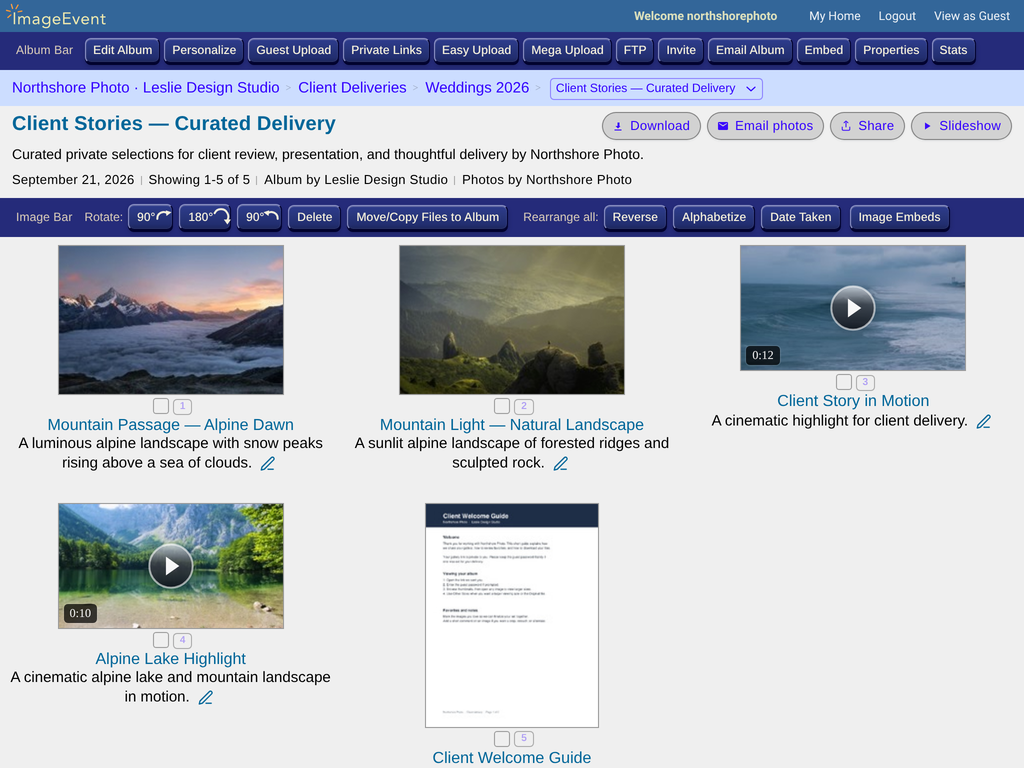This screenshot has width=1024, height=768.
Task: Choose Easy Upload
Action: [476, 50]
